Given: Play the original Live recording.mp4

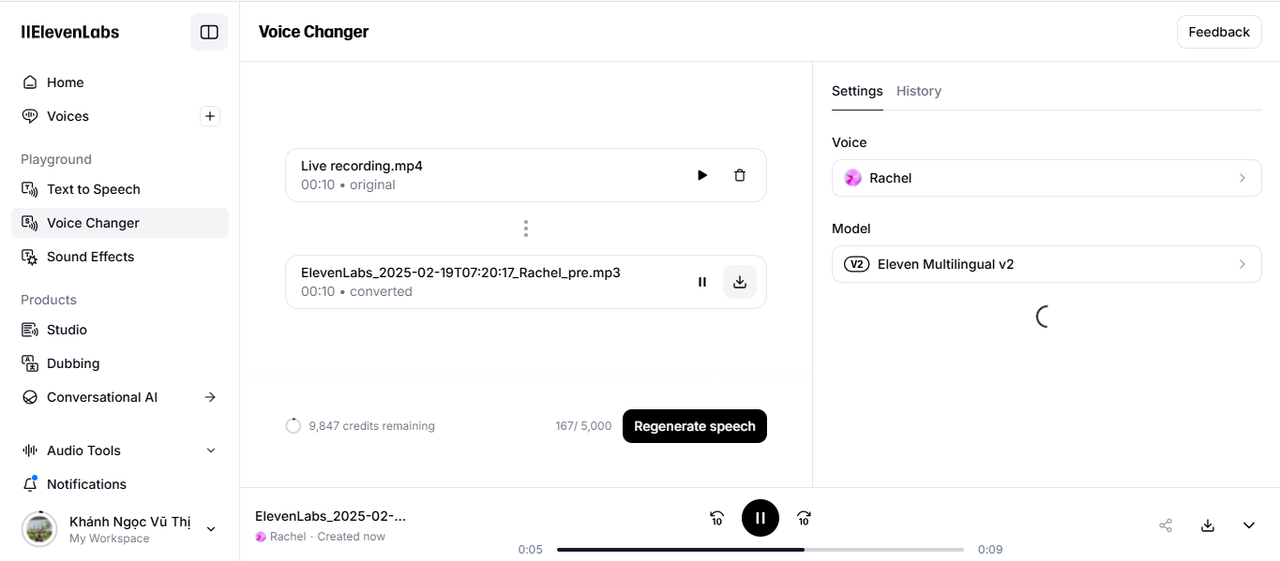Looking at the screenshot, I should click(702, 176).
